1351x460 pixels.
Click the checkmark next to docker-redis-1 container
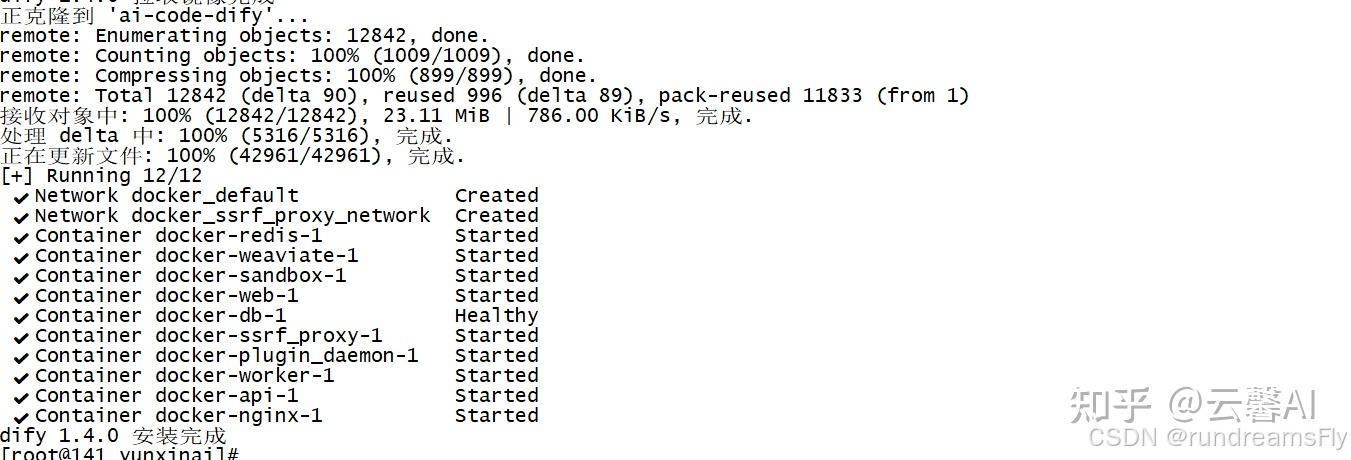[21, 237]
